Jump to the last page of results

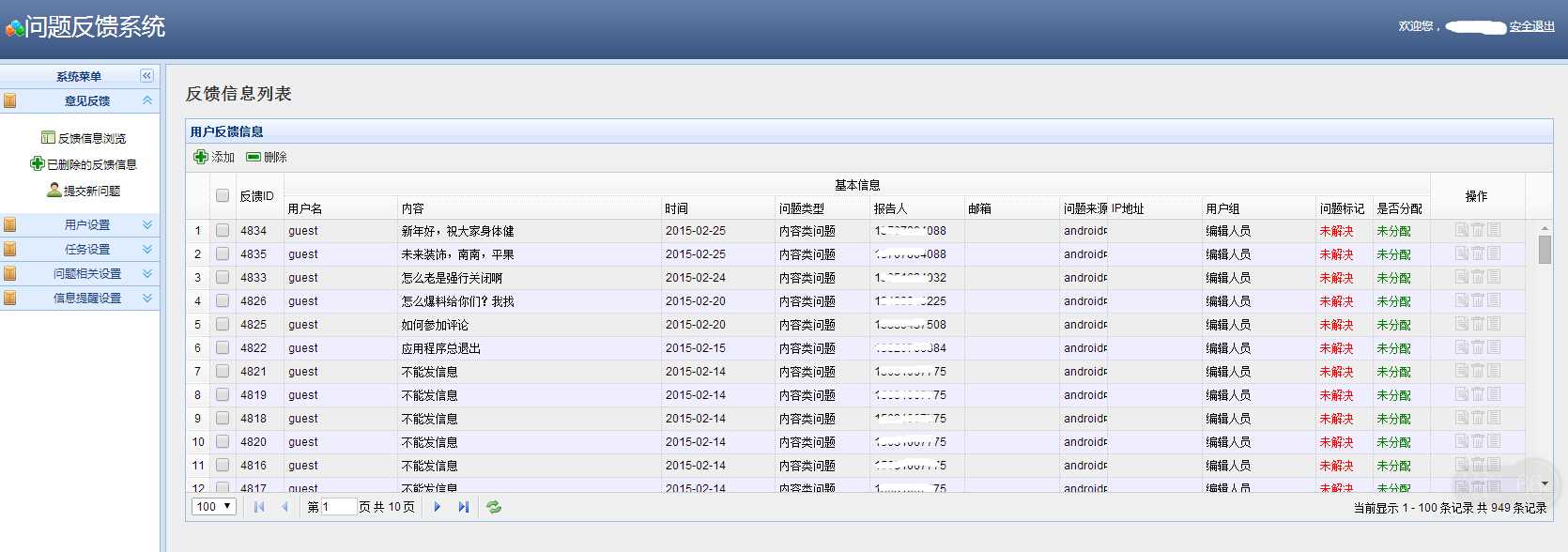[464, 507]
